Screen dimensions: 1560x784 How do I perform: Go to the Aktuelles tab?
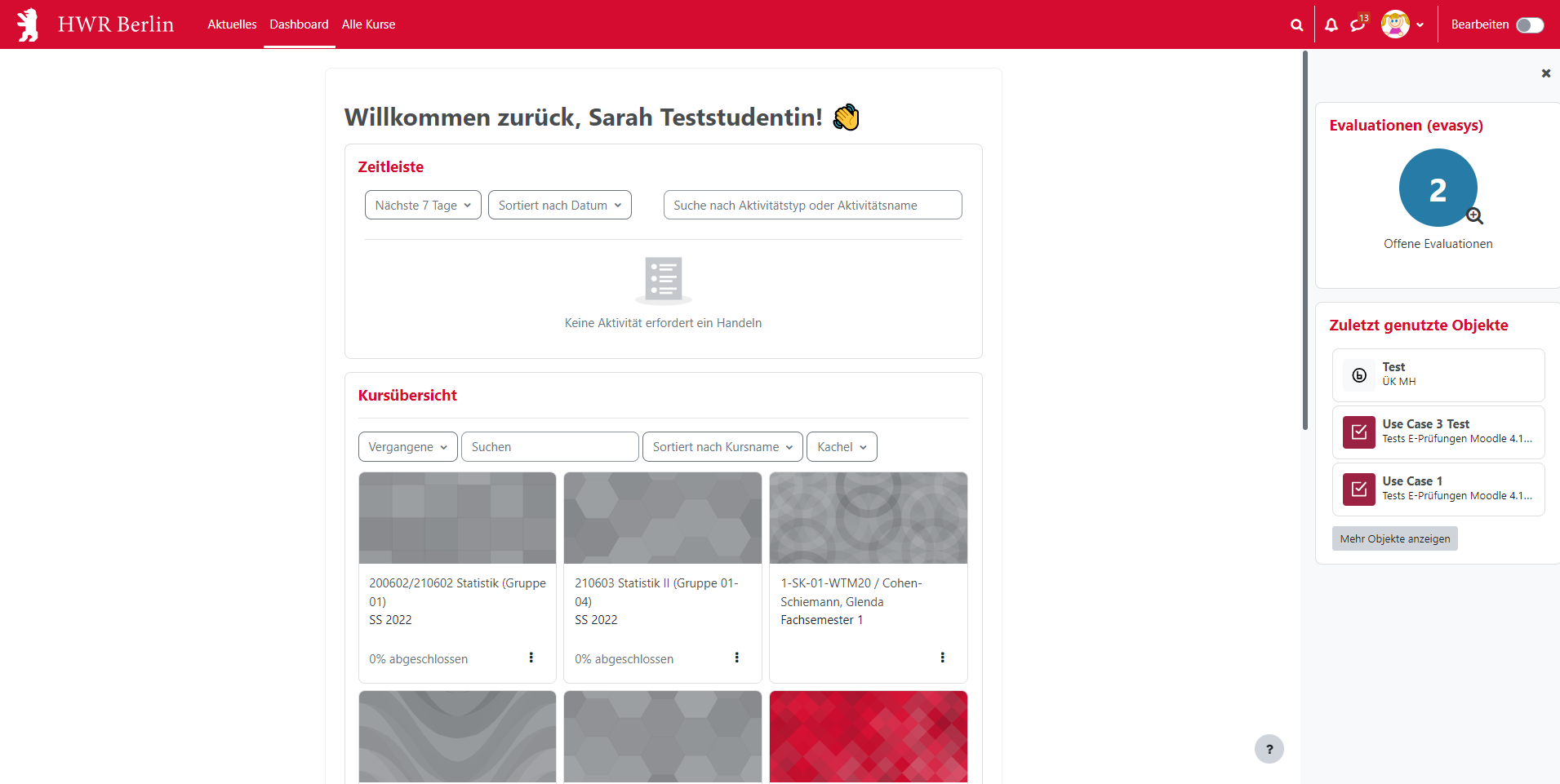coord(232,24)
